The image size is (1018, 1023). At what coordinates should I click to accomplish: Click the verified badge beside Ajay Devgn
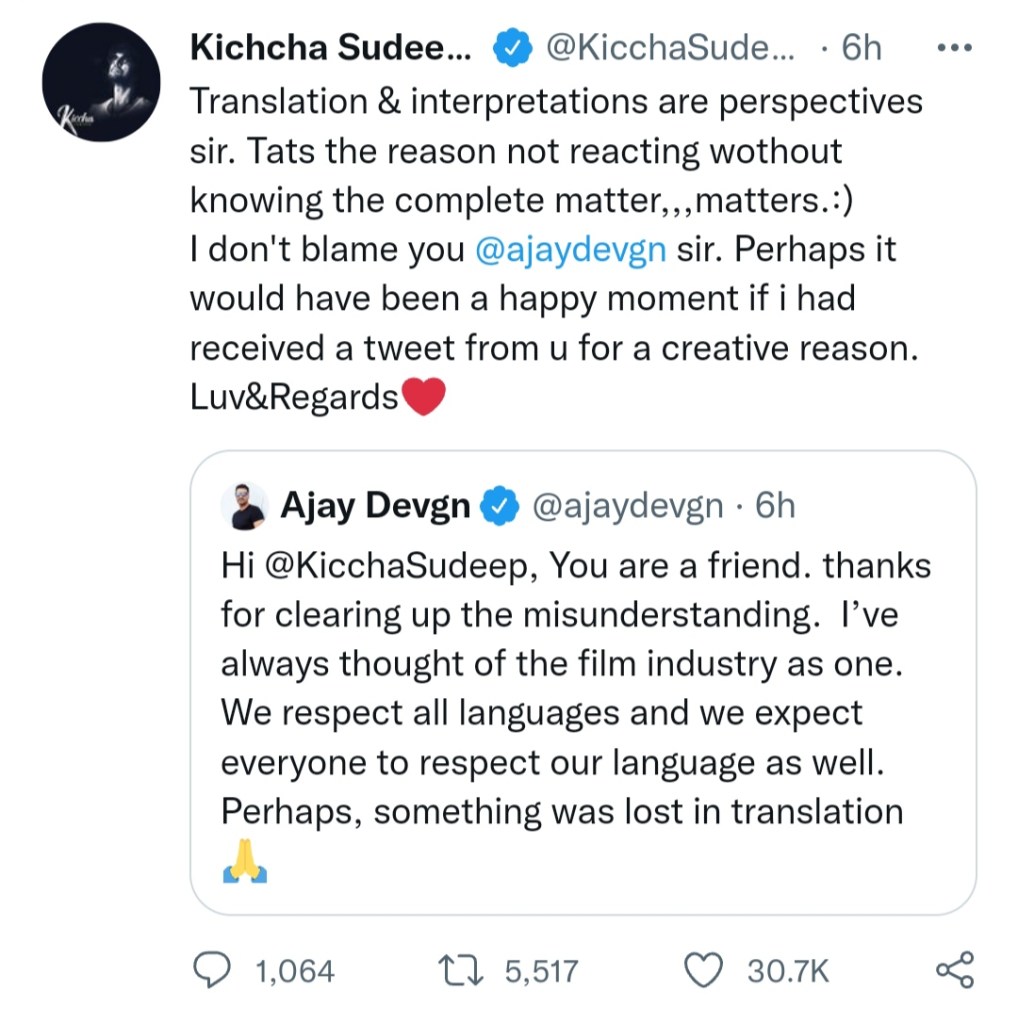pyautogui.click(x=501, y=507)
